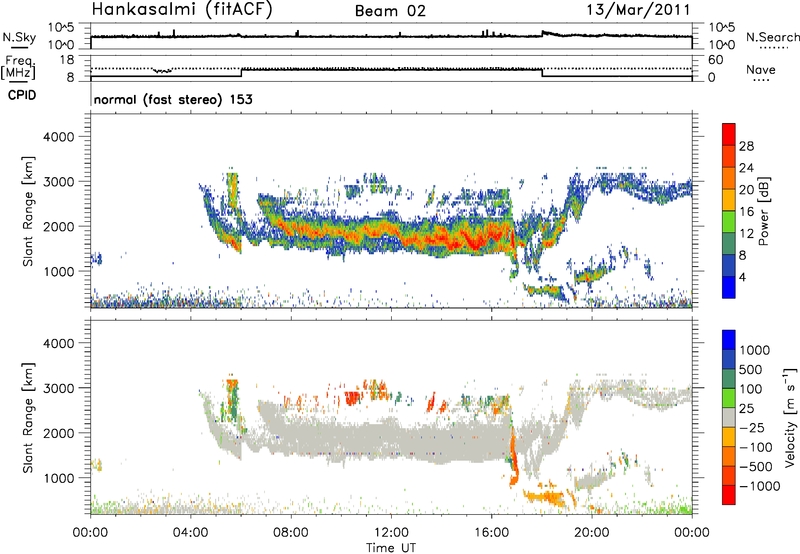Click the "04:00" time tick label
800x554 pixels.
point(191,533)
